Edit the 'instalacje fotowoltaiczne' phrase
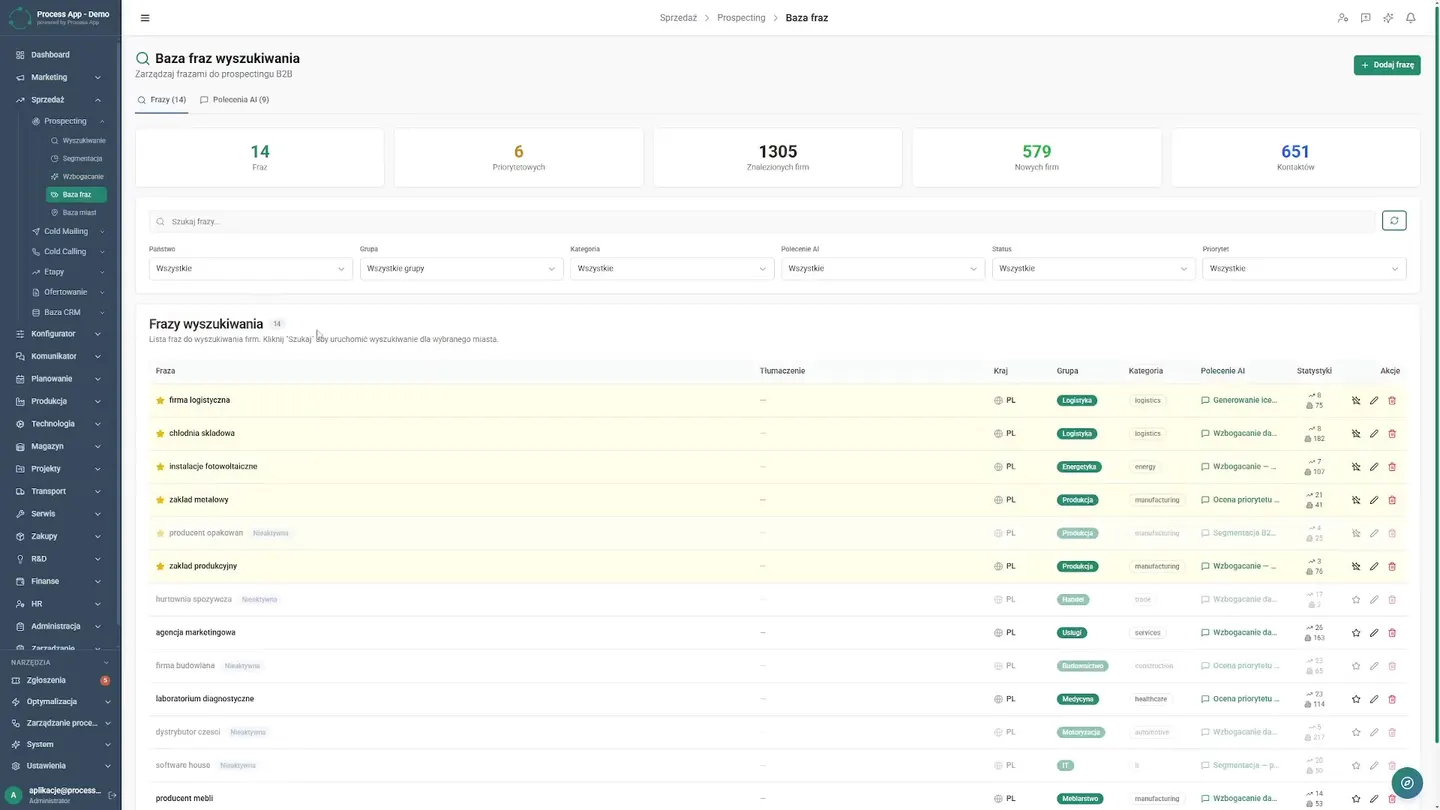Image resolution: width=1440 pixels, height=810 pixels. tap(1374, 467)
